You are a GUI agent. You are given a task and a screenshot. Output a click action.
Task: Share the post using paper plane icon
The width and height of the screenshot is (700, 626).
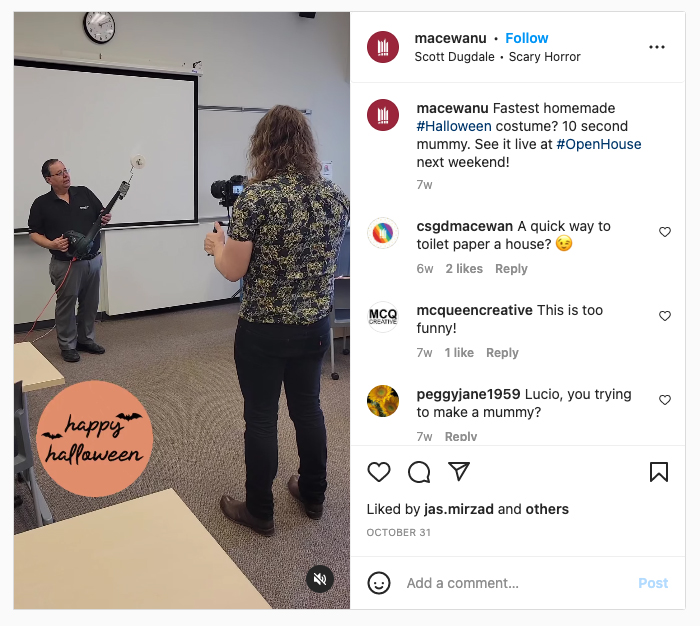(458, 471)
